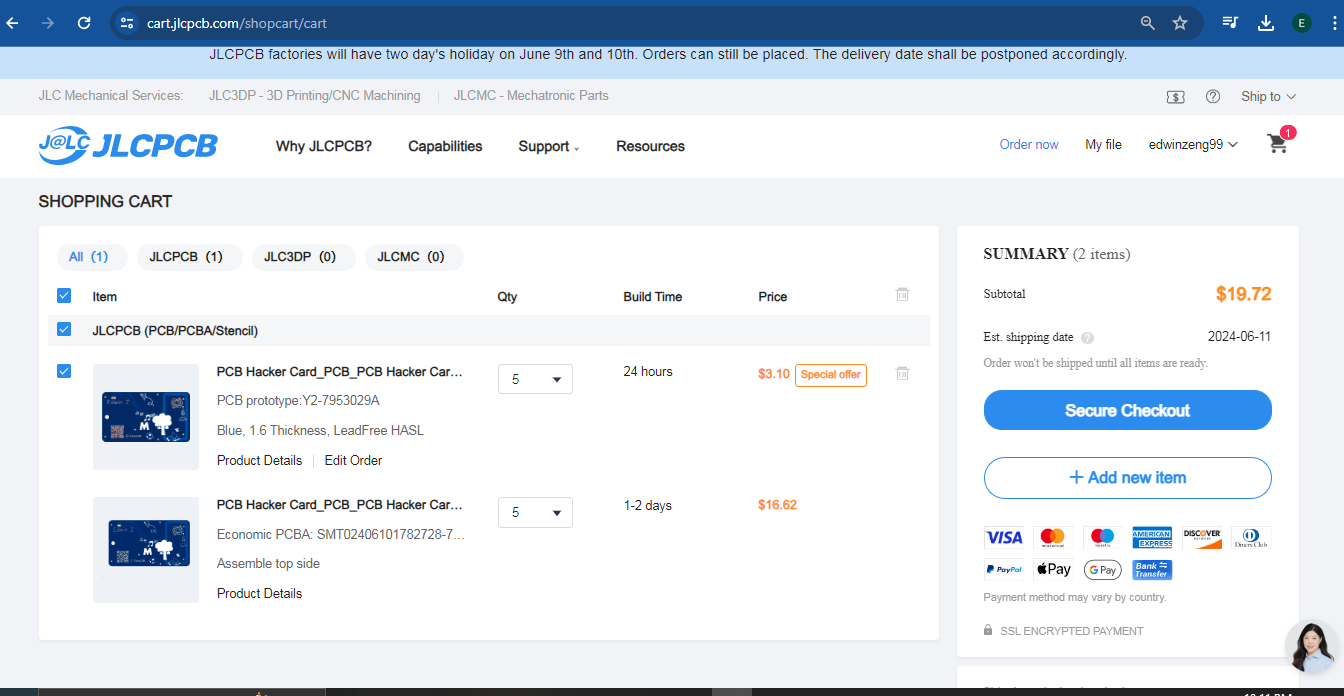This screenshot has height=696, width=1344.
Task: Bookmark this page with the star icon
Action: (x=1180, y=22)
